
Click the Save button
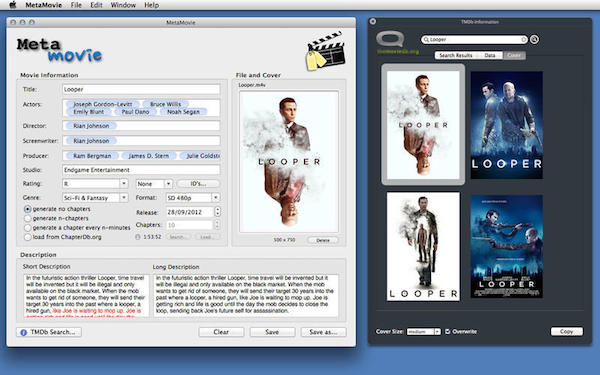(272, 332)
